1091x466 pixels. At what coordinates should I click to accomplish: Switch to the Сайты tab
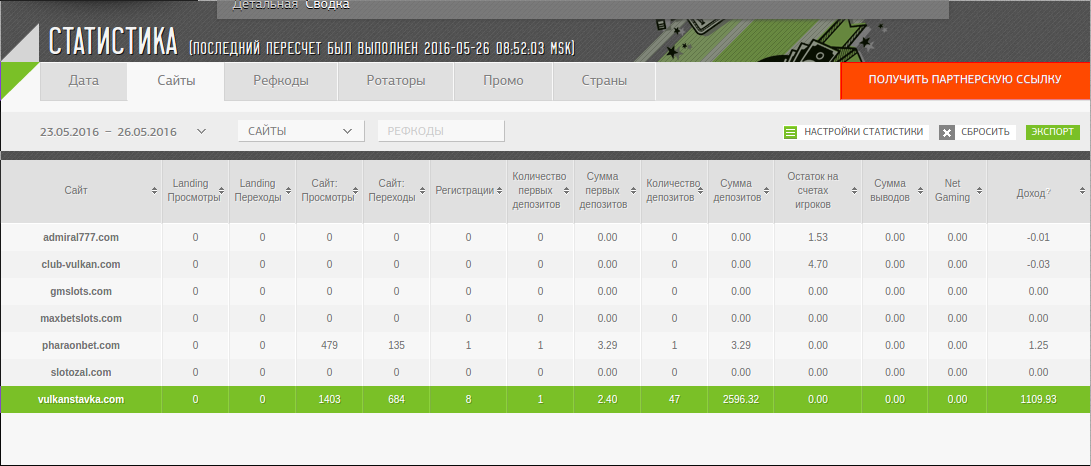tap(176, 81)
